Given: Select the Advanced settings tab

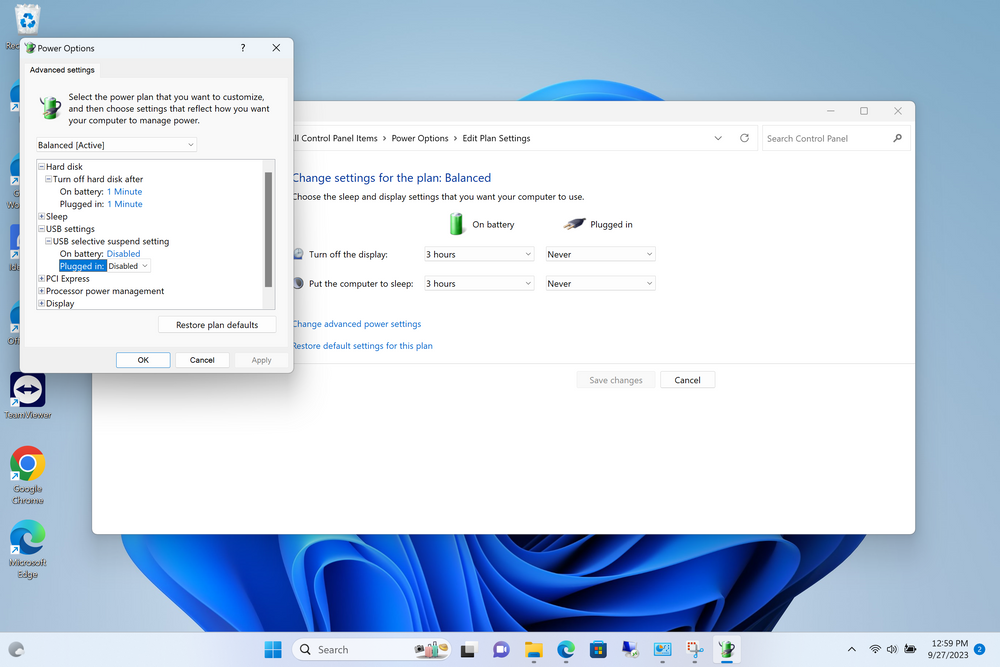Looking at the screenshot, I should coord(61,70).
